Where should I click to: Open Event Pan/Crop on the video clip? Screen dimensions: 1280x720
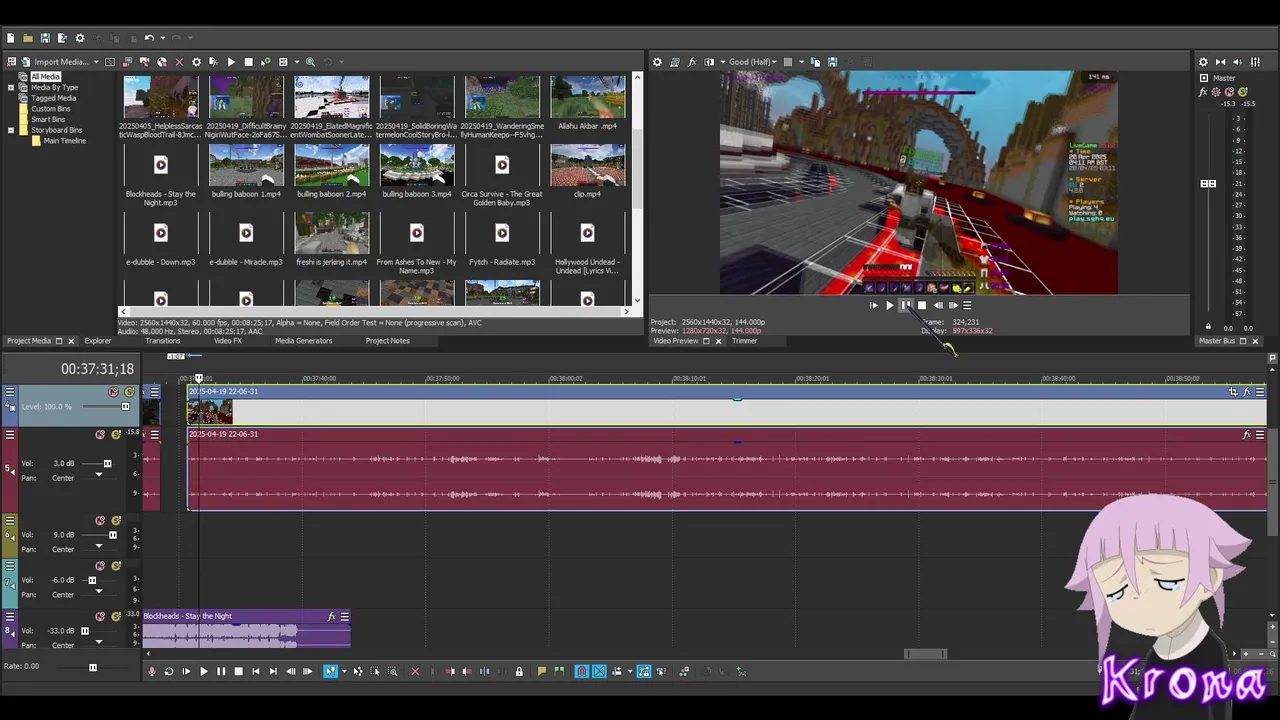tap(1233, 392)
